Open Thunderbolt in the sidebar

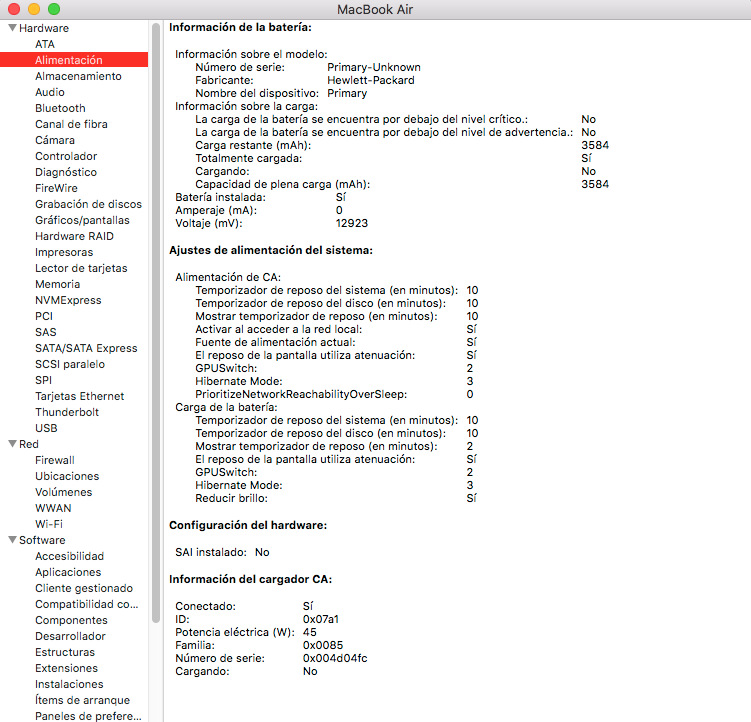point(67,412)
